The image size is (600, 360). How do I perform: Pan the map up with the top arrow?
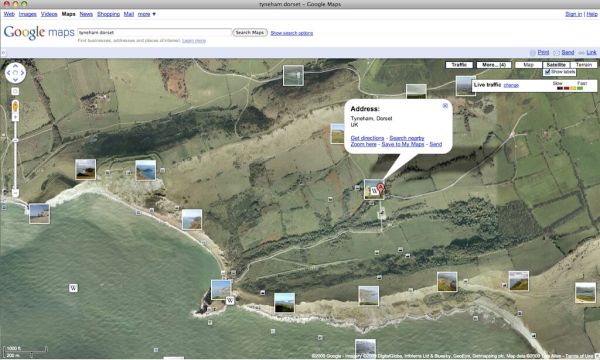tap(15, 66)
